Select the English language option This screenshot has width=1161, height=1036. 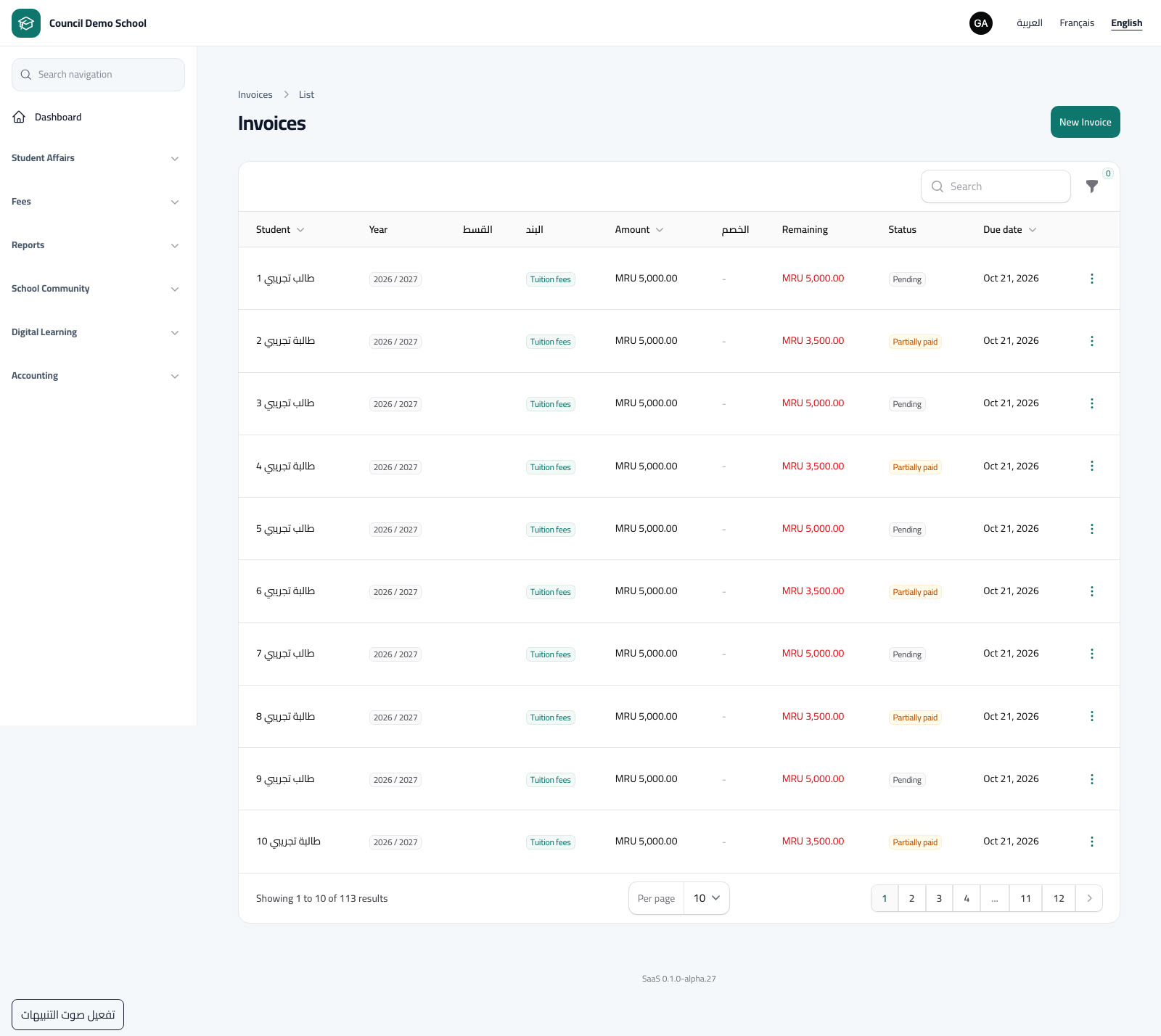(x=1127, y=23)
